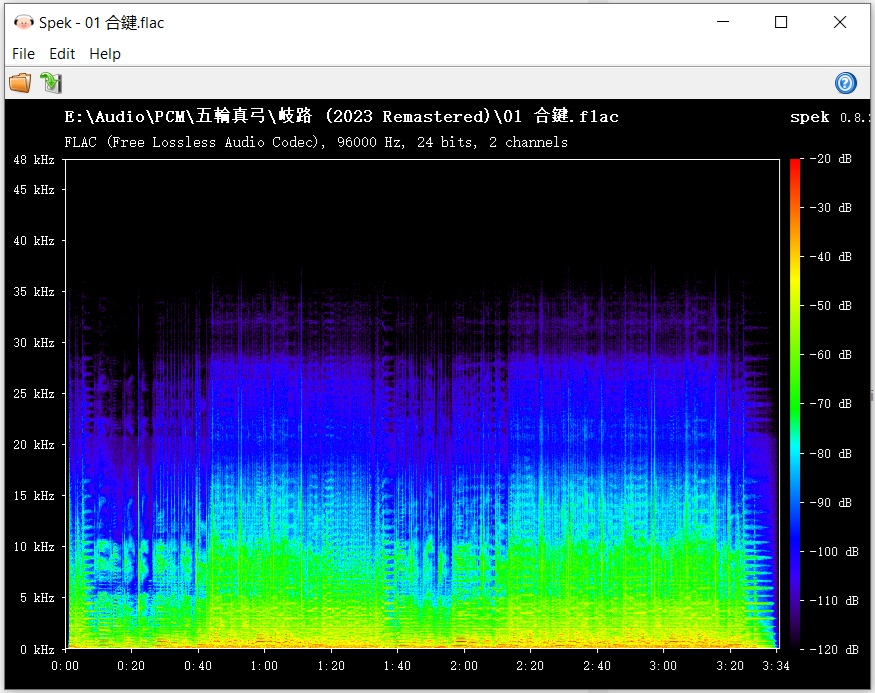Click the 0:20 time label

pyautogui.click(x=131, y=666)
